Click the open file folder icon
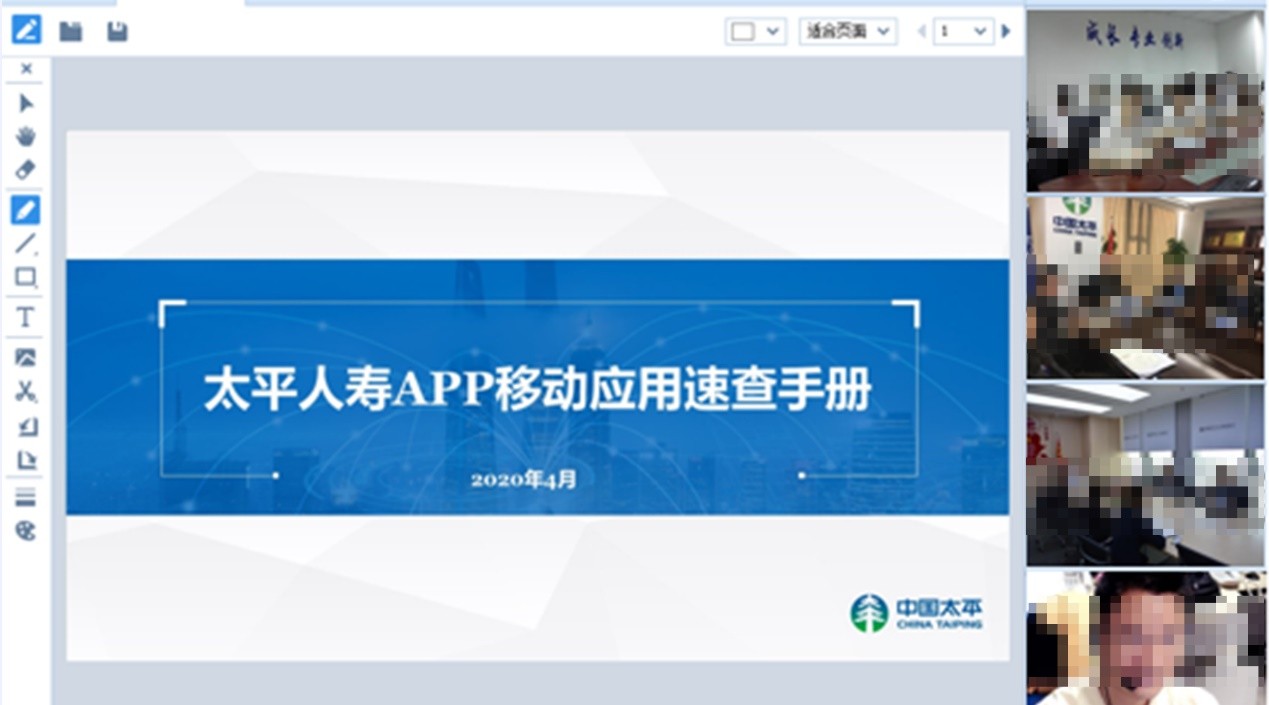The image size is (1269, 705). (x=70, y=32)
